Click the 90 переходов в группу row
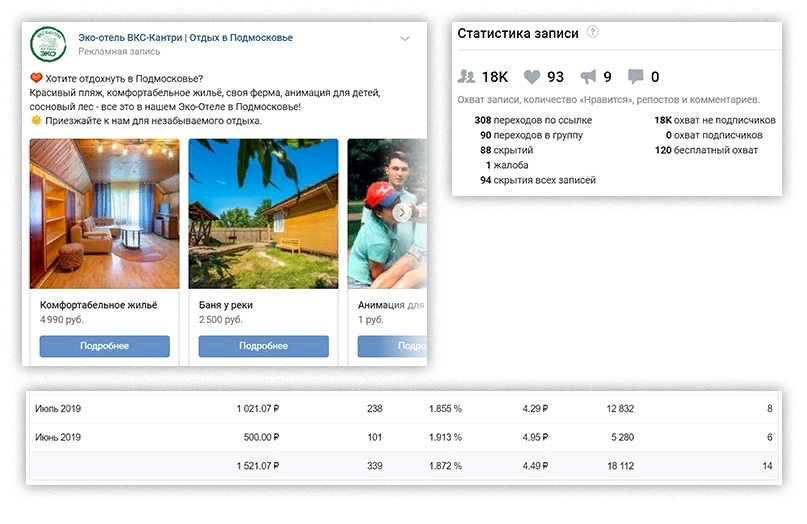This screenshot has height=524, width=807. coord(532,135)
